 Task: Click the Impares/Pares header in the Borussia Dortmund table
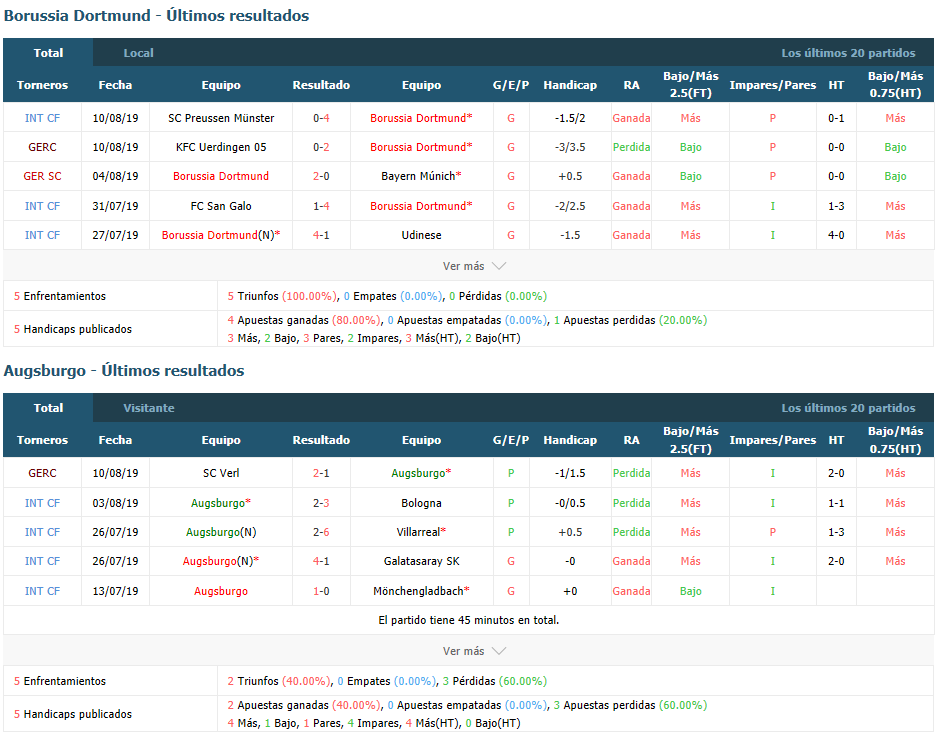pyautogui.click(x=773, y=85)
